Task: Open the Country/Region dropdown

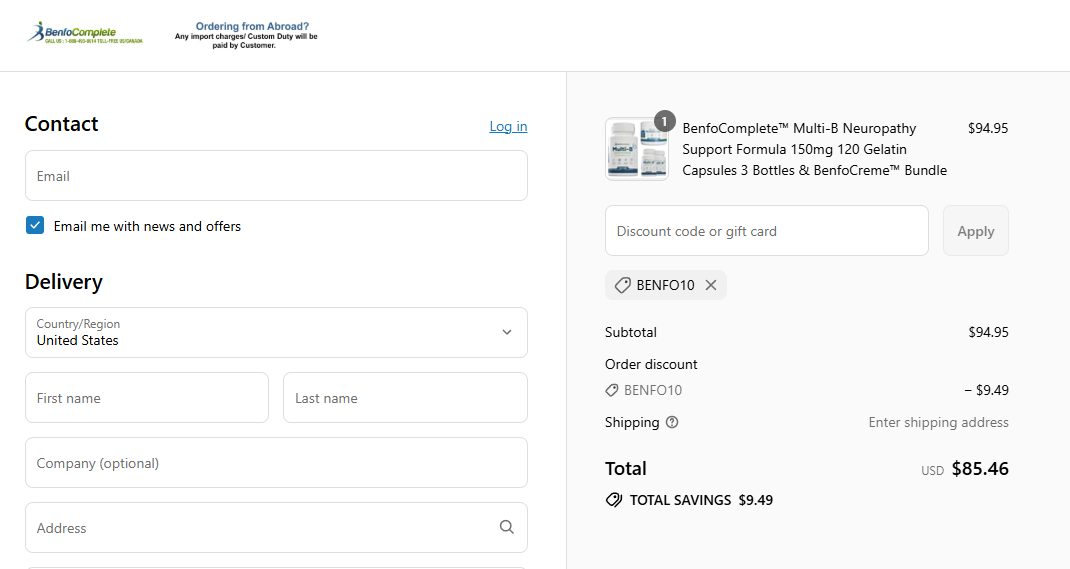Action: tap(276, 332)
